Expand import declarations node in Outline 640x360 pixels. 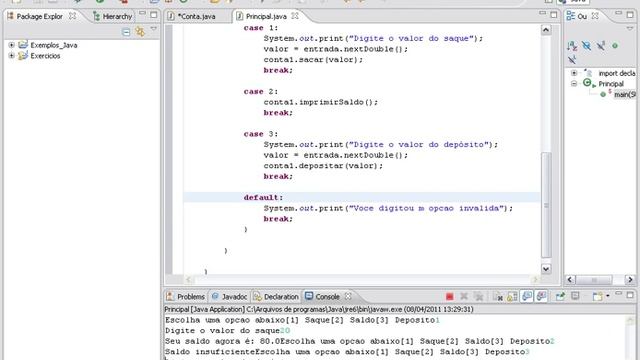(x=574, y=73)
